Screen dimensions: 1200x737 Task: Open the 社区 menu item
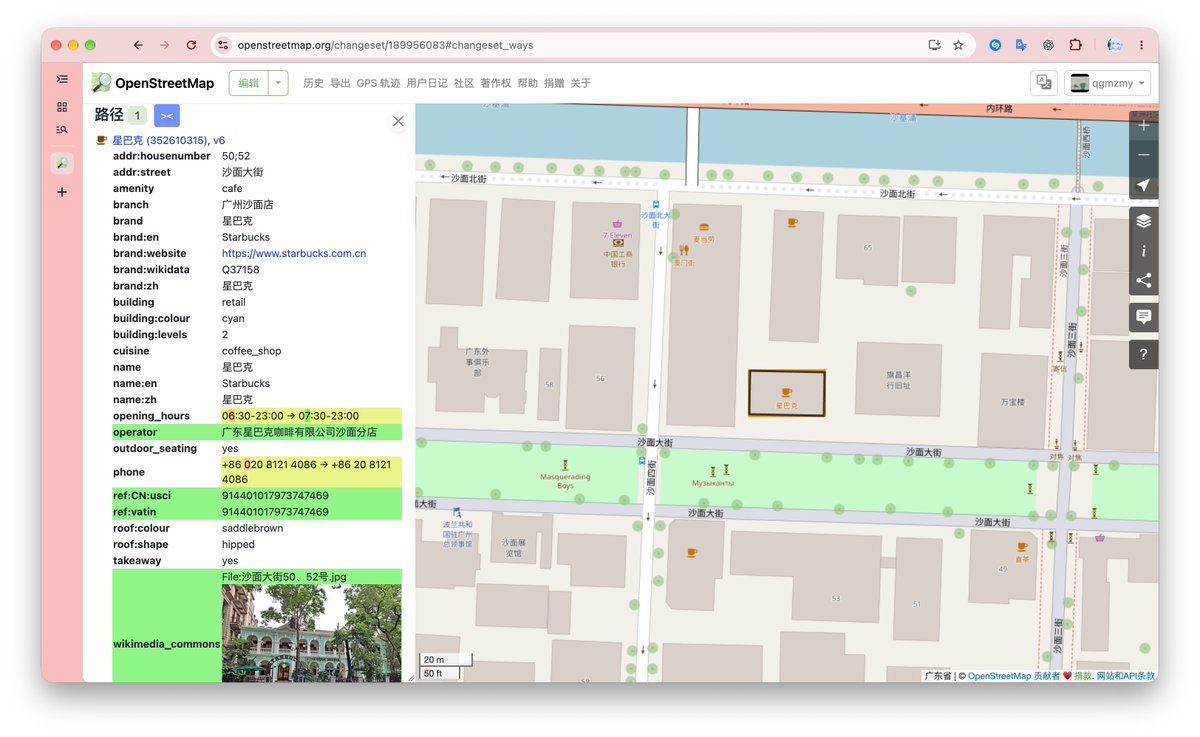click(x=464, y=83)
